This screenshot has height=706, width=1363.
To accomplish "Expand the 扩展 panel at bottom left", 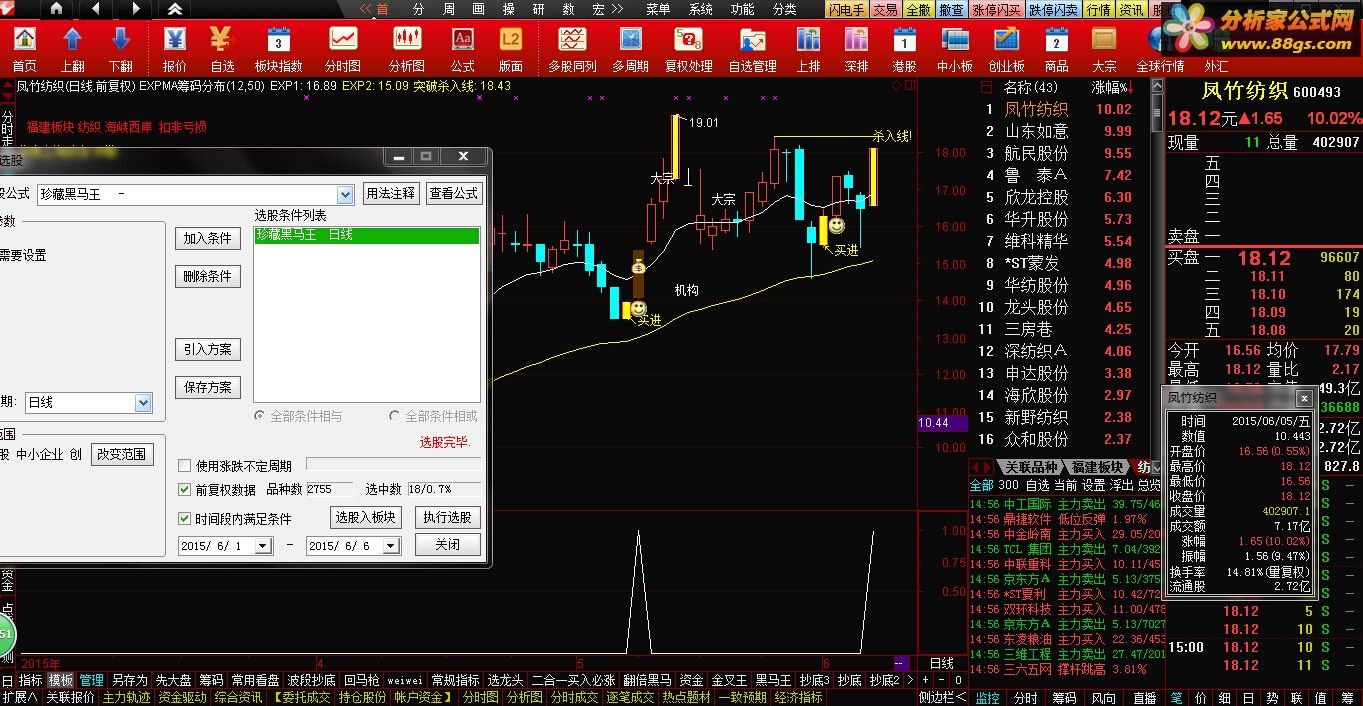I will (19, 697).
